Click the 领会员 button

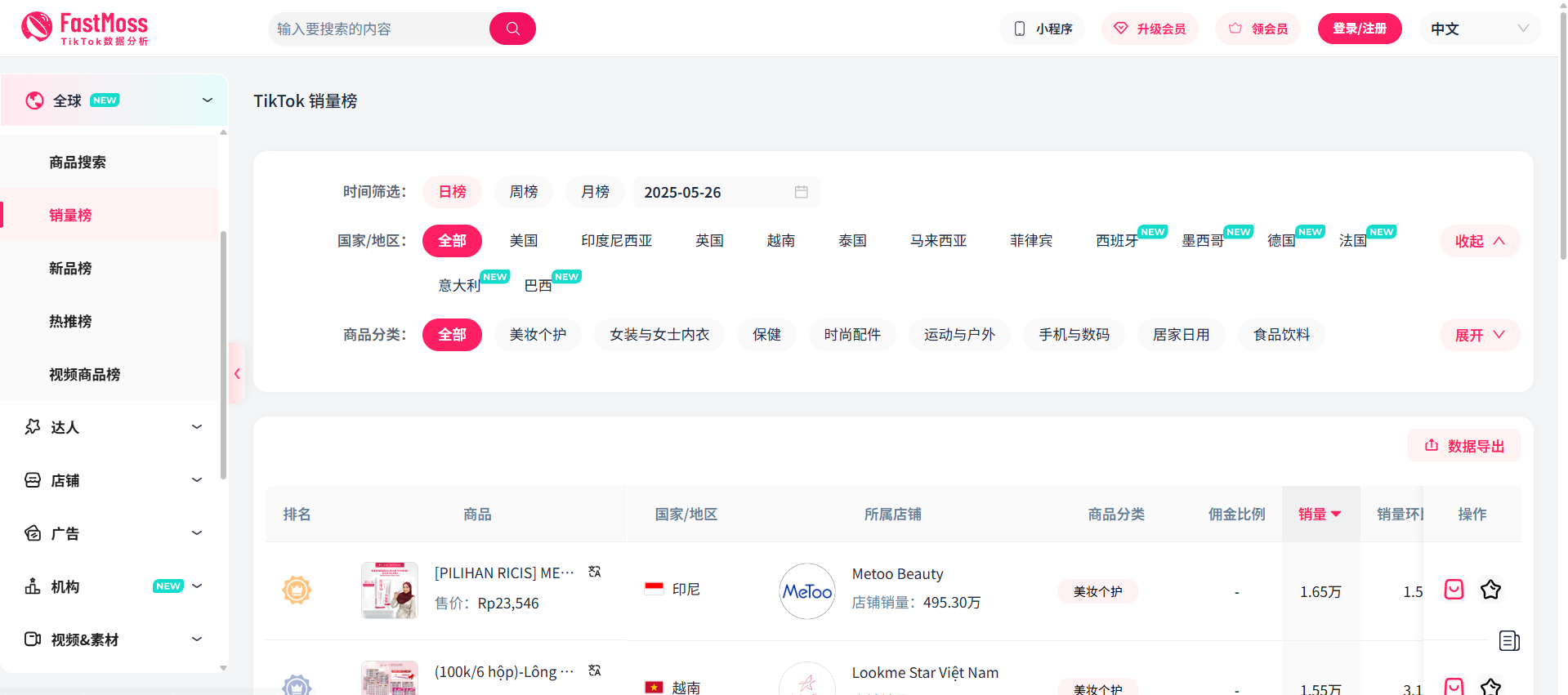(1258, 29)
